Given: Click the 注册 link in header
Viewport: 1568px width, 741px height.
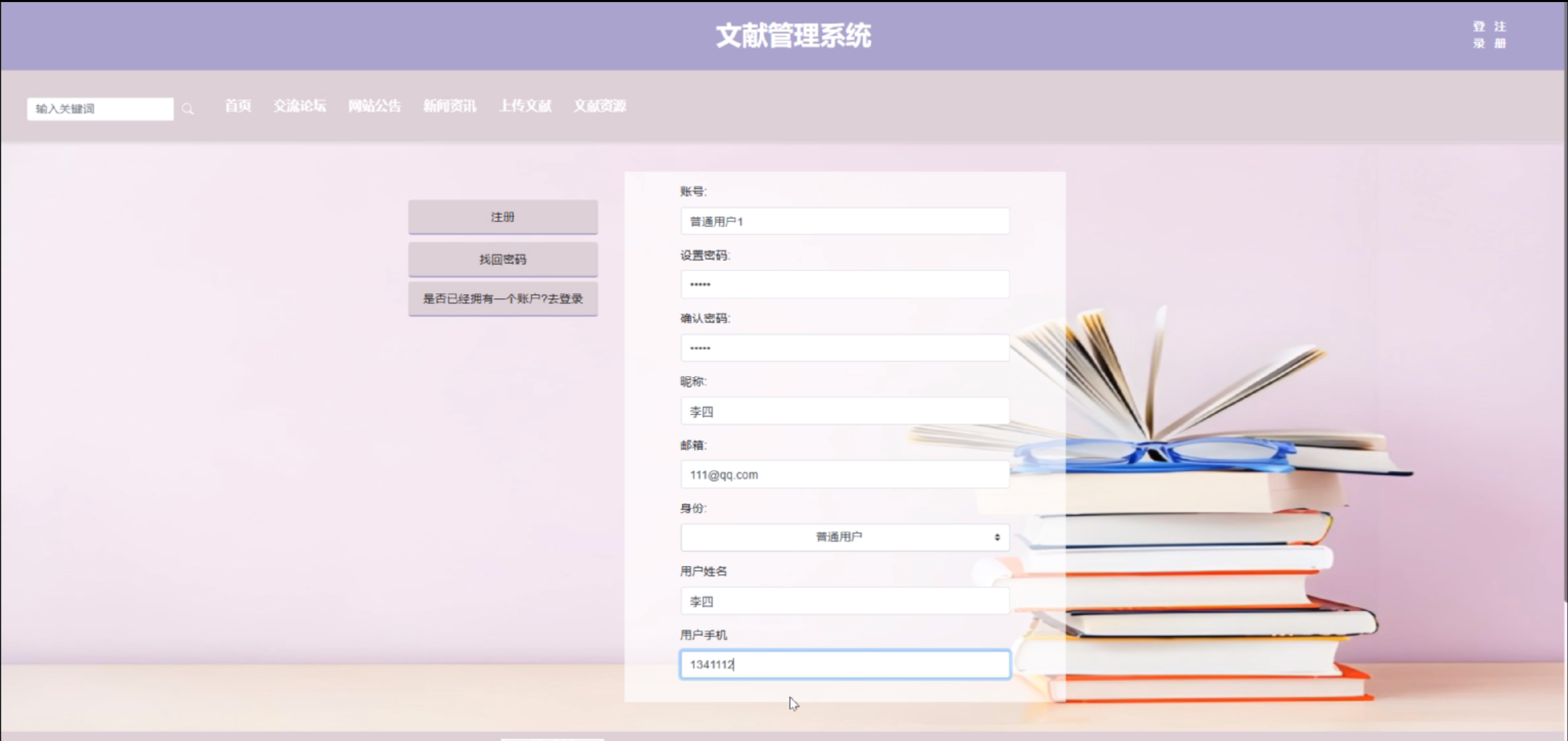Looking at the screenshot, I should (1500, 35).
